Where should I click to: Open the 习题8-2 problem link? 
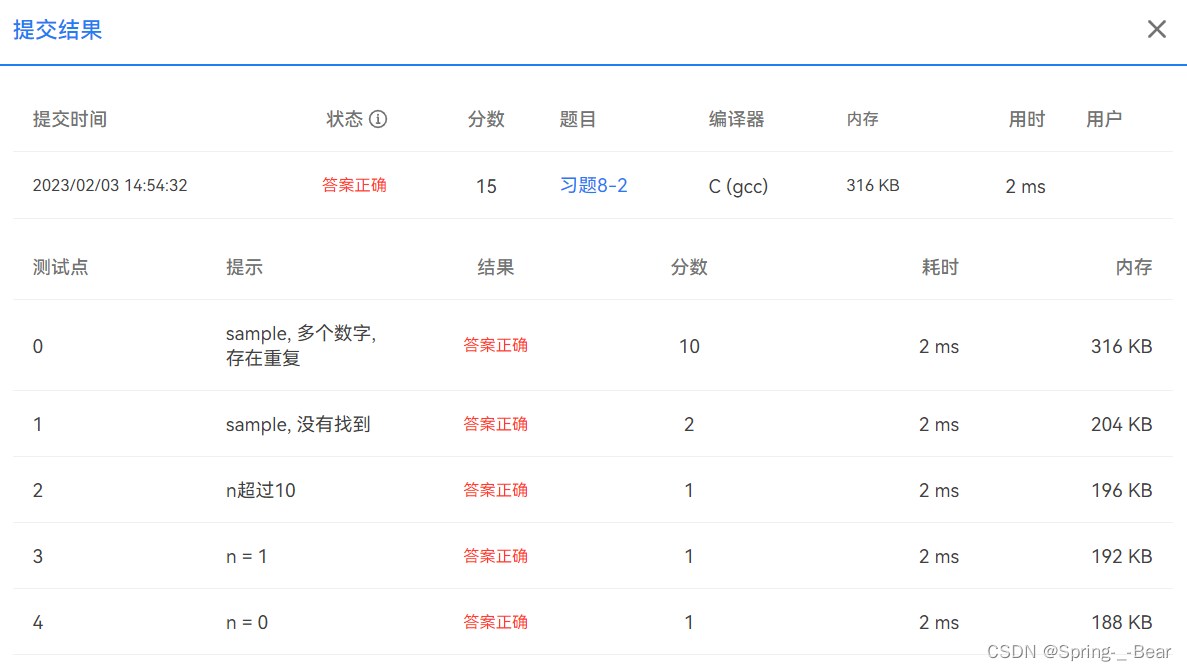click(x=594, y=186)
